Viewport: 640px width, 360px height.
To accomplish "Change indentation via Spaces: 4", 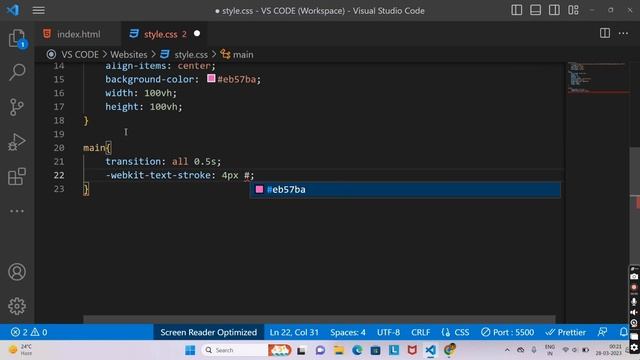I will (348, 332).
